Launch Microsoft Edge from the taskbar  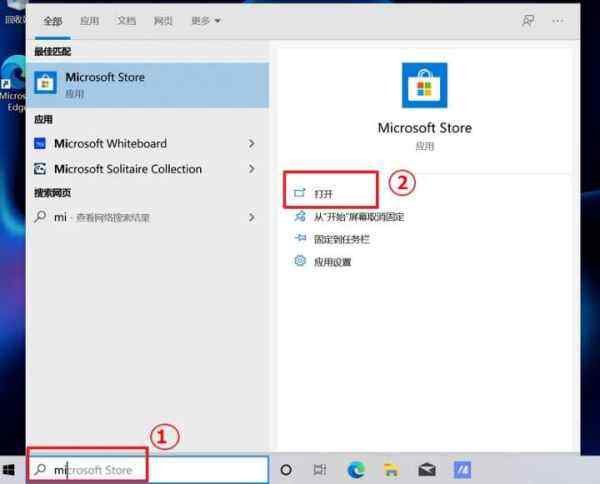click(x=356, y=470)
